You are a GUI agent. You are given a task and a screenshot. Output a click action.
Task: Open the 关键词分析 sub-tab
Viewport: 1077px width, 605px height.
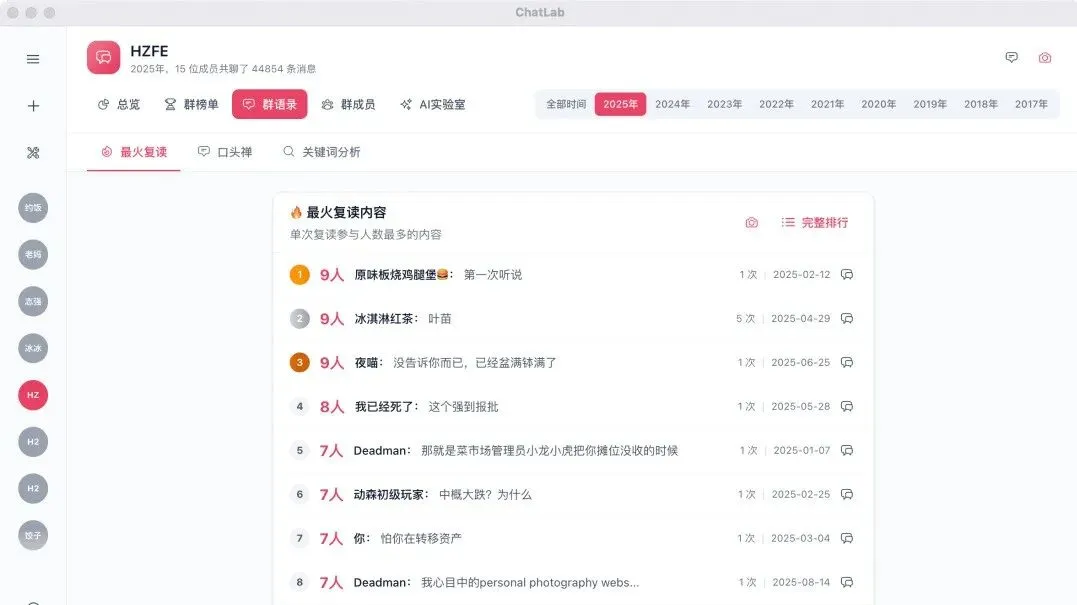click(321, 152)
